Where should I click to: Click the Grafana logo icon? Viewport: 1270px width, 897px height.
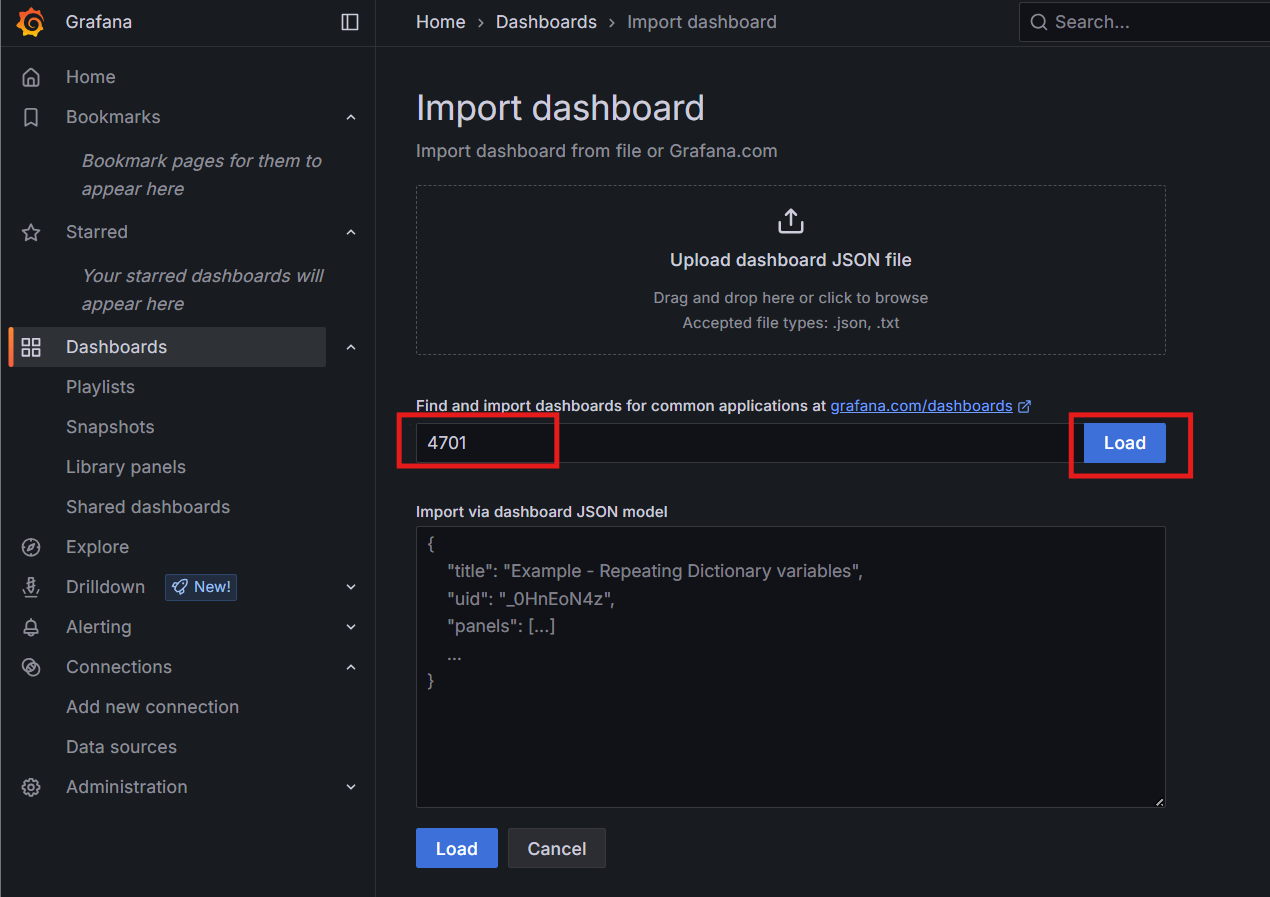(32, 22)
